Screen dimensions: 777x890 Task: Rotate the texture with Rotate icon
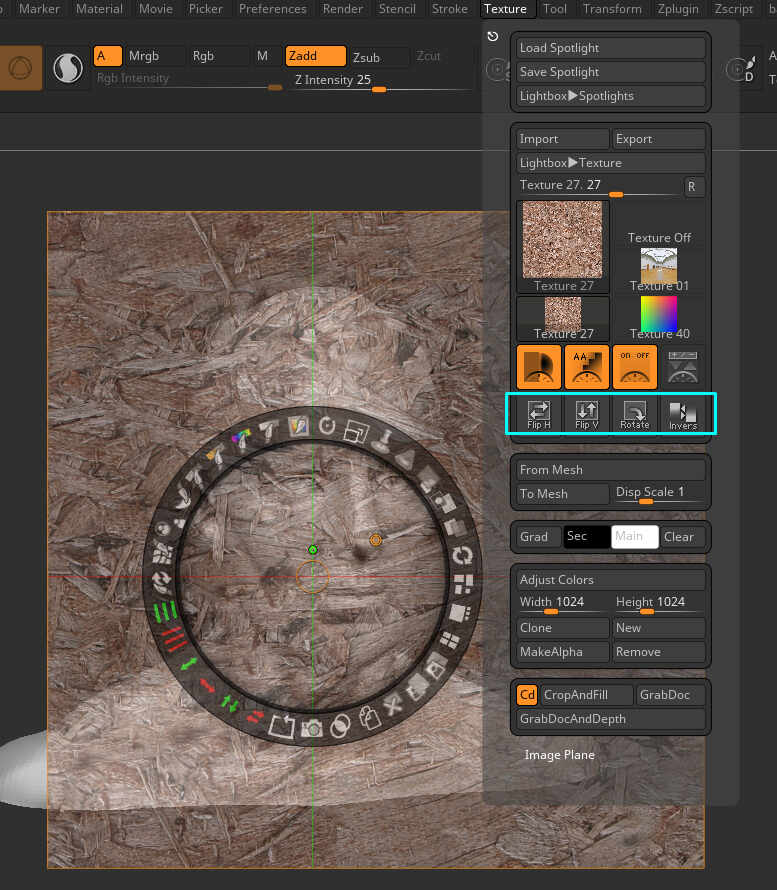(x=635, y=414)
